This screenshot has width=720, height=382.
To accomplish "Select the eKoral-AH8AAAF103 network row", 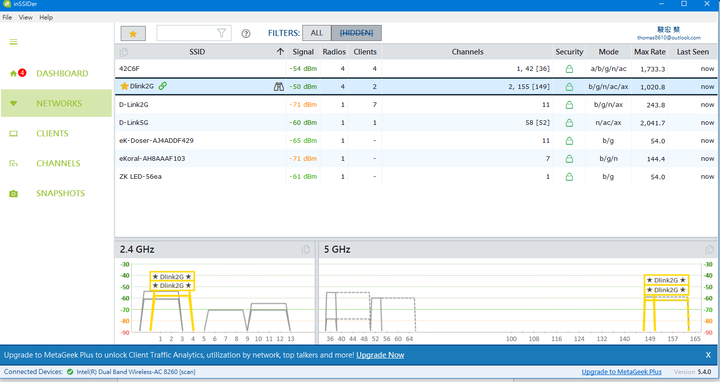I will 416,158.
